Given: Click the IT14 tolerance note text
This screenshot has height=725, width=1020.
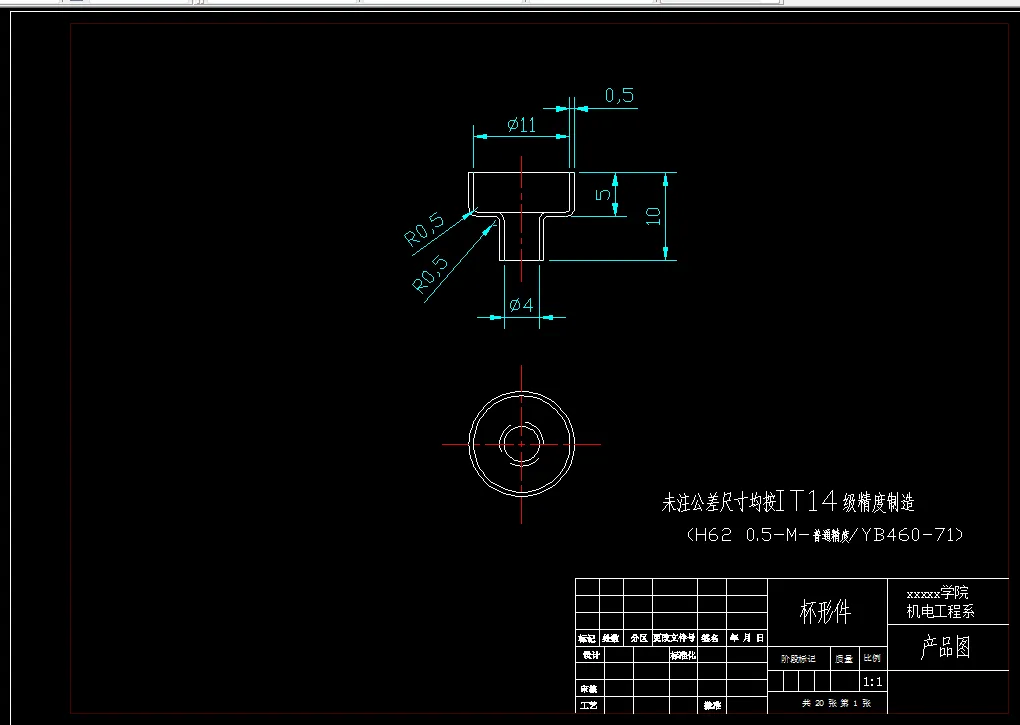Looking at the screenshot, I should pyautogui.click(x=788, y=501).
